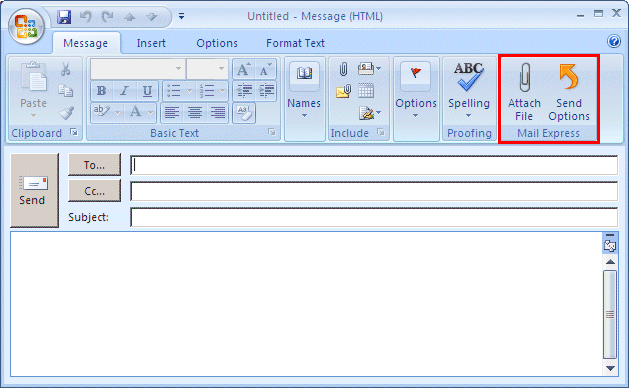This screenshot has width=629, height=388.
Task: Click the text highlight color icon
Action: [x=101, y=112]
